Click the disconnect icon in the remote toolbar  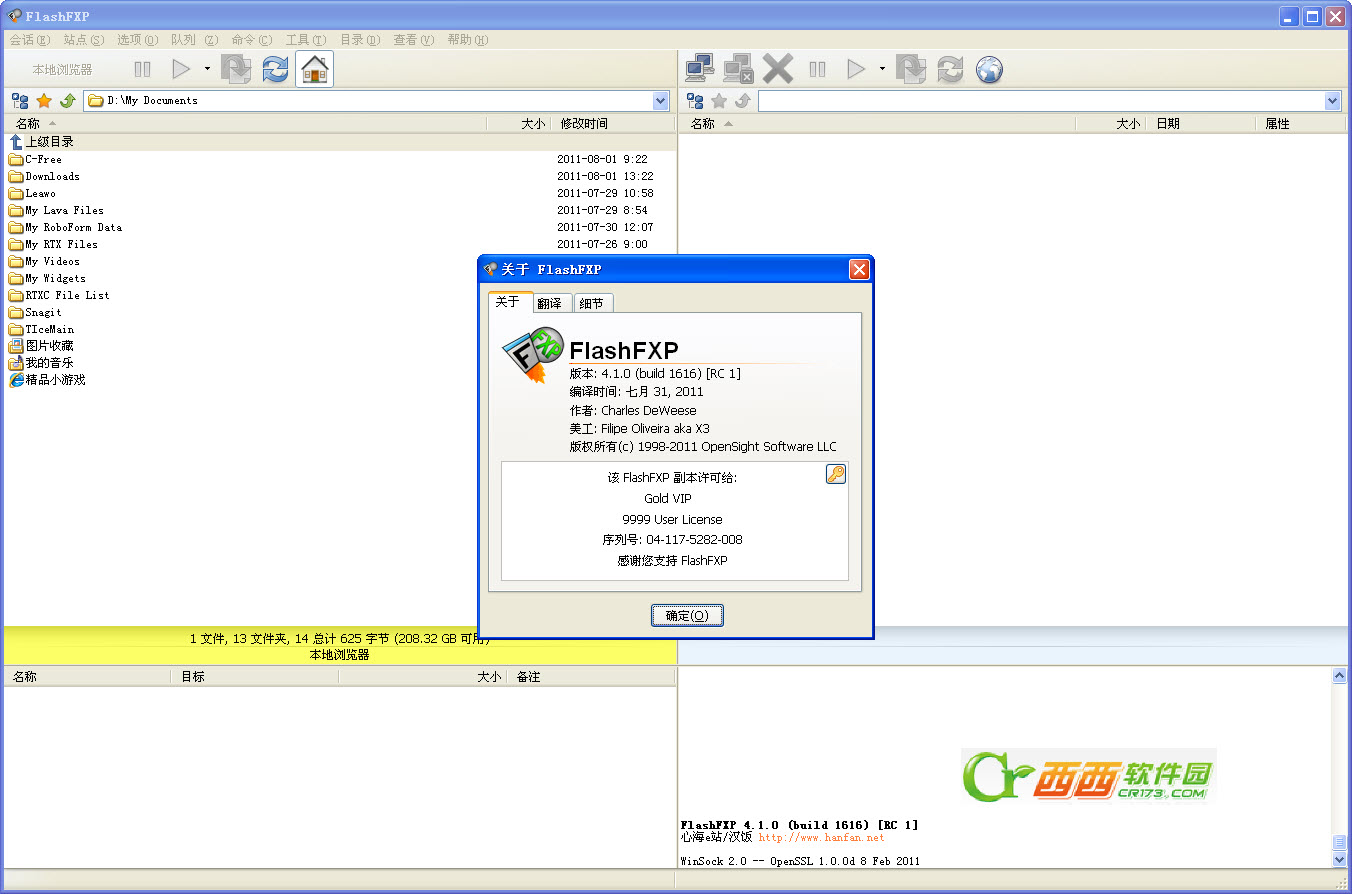click(x=738, y=69)
